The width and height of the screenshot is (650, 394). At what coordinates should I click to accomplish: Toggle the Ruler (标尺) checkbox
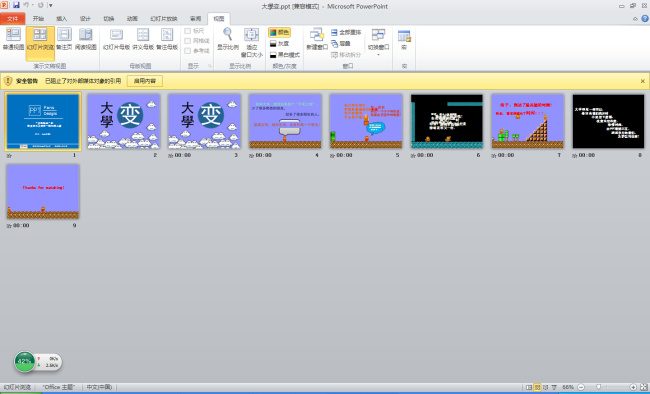[x=187, y=31]
